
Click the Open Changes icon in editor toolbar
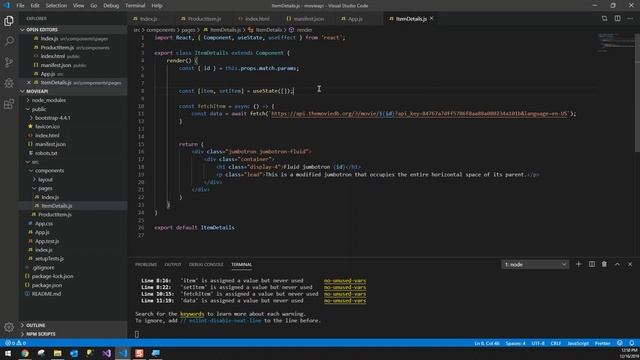[604, 18]
